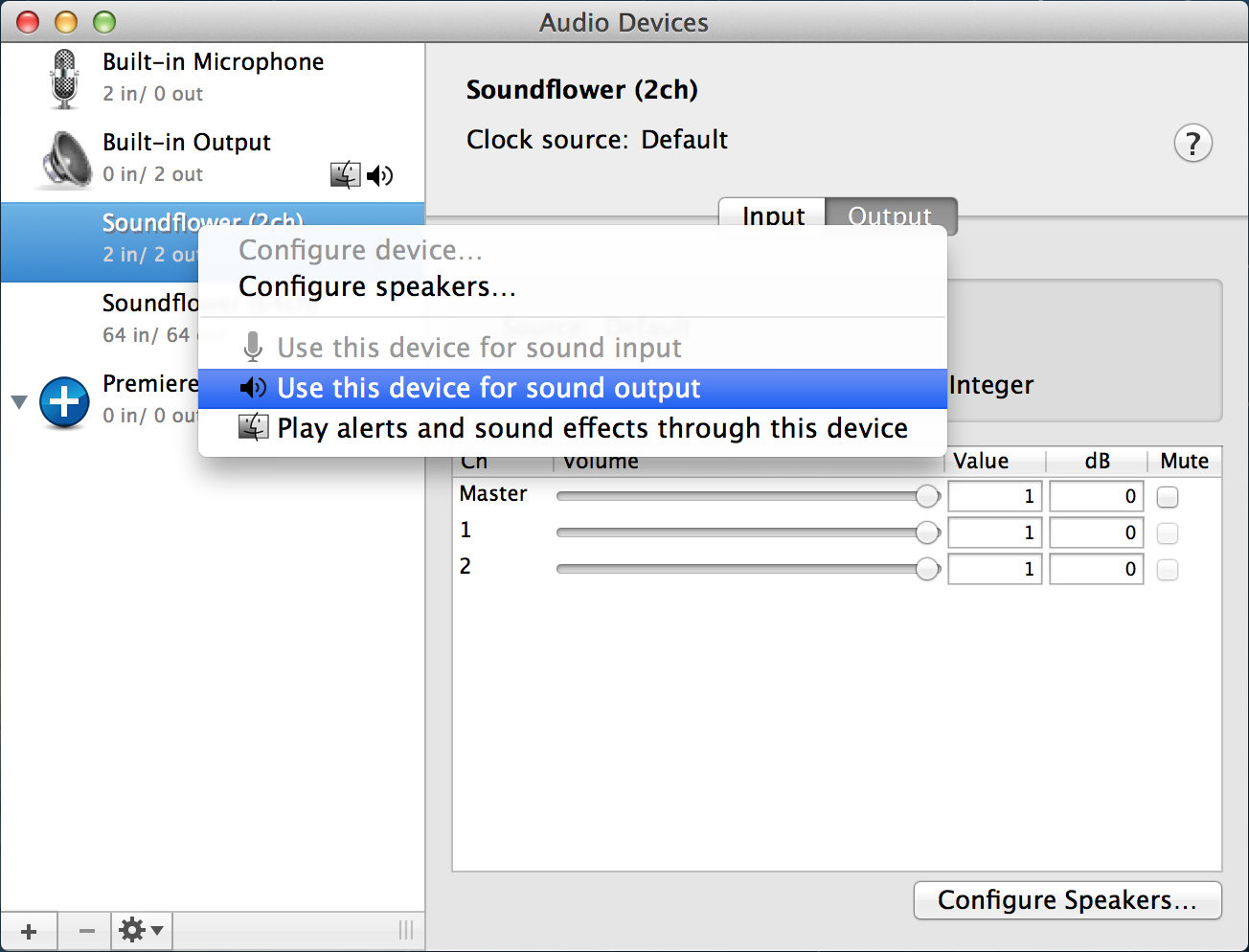Close the Audio Devices window

29,22
